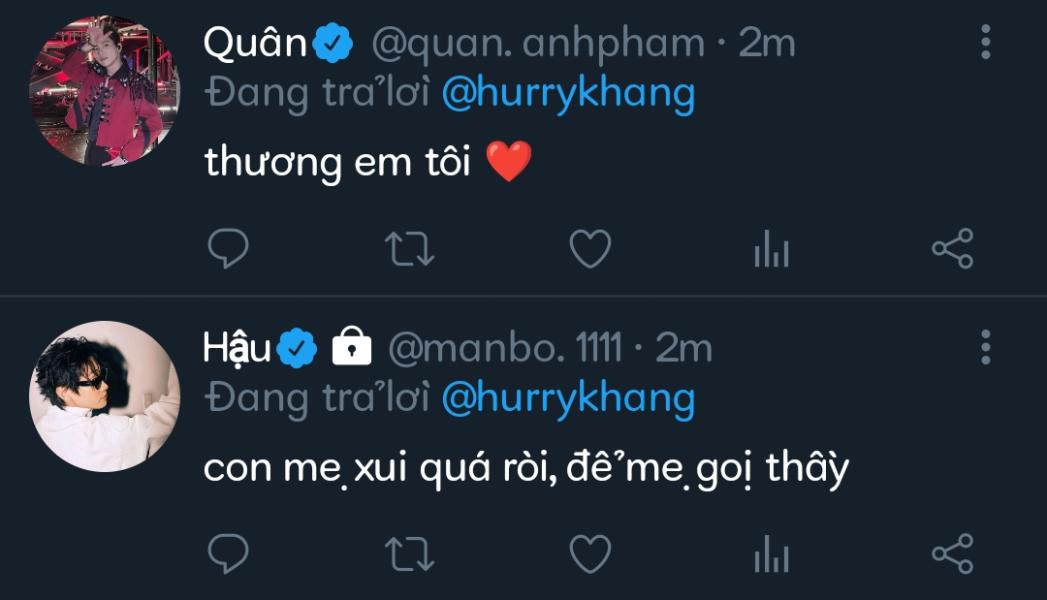Reply to Hậu's tweet via comment icon
The image size is (1047, 600).
tap(228, 553)
